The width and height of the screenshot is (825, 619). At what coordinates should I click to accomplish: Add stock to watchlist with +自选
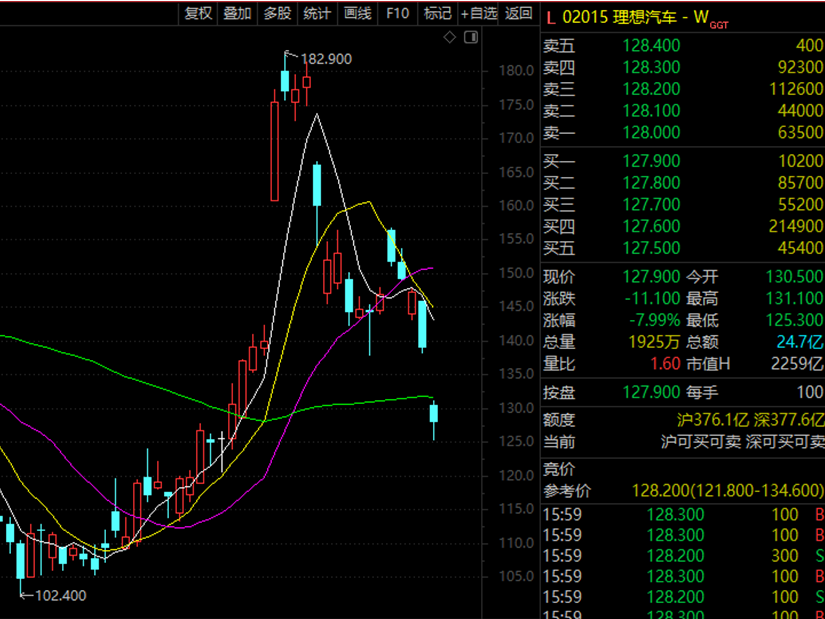coord(479,13)
